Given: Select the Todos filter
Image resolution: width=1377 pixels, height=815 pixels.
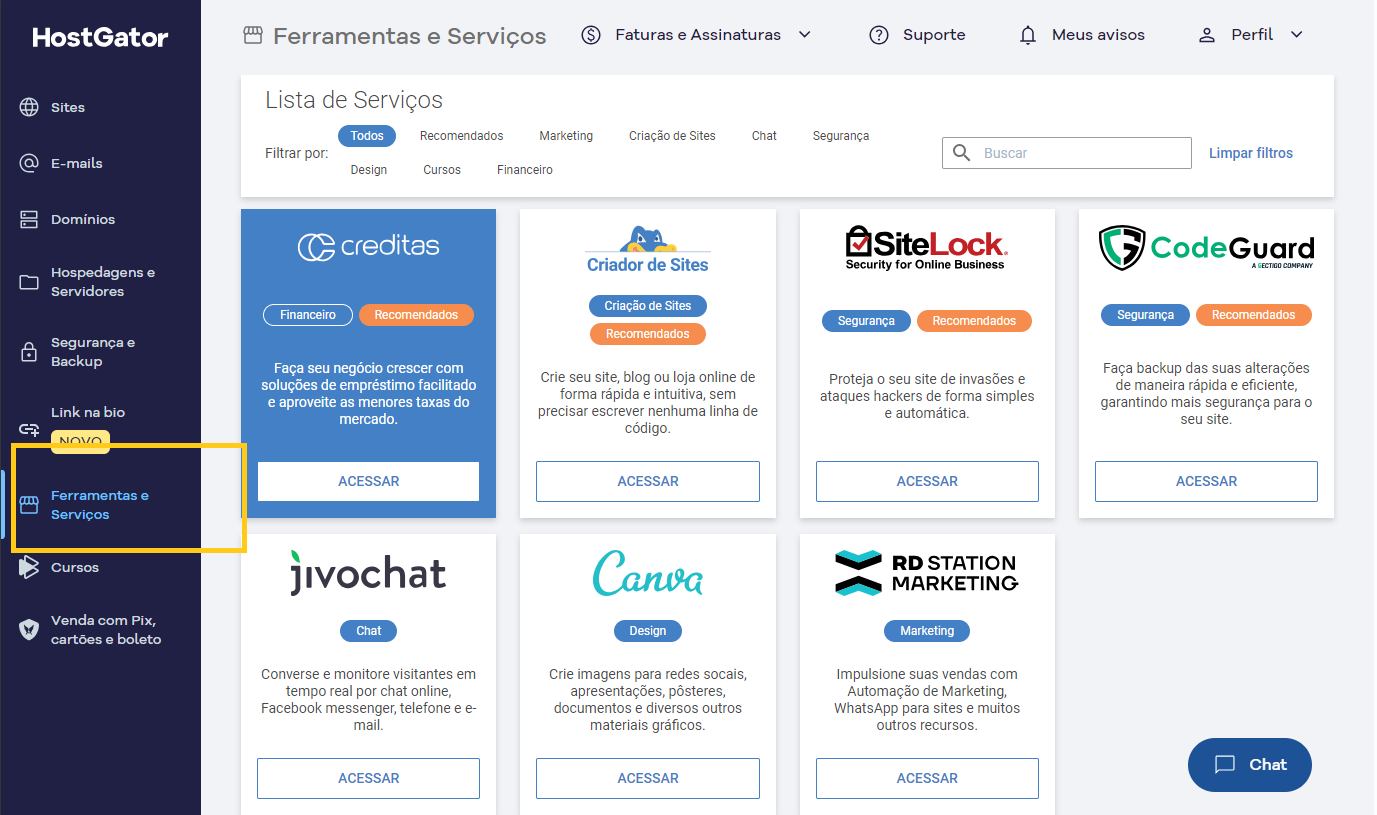Looking at the screenshot, I should pyautogui.click(x=367, y=136).
